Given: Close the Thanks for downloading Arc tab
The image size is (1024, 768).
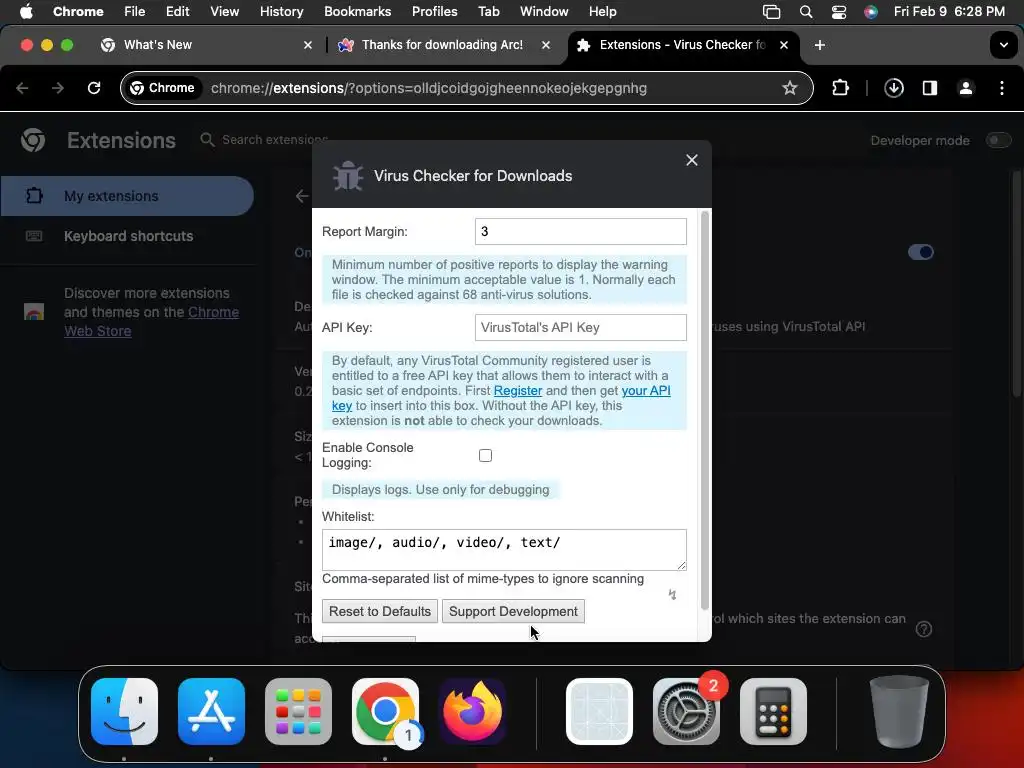Looking at the screenshot, I should [546, 45].
